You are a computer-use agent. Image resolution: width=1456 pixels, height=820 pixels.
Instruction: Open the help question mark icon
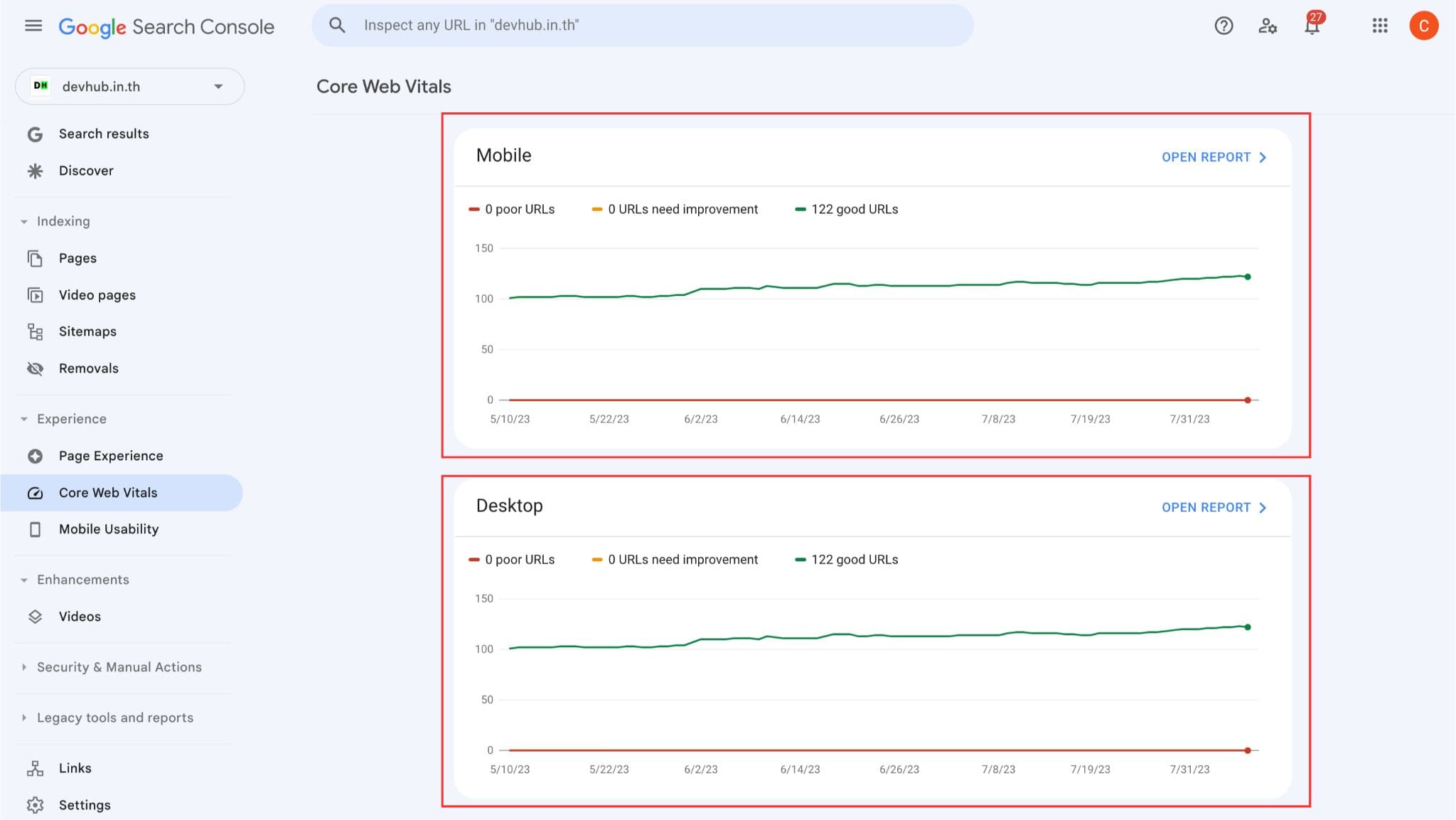1224,26
